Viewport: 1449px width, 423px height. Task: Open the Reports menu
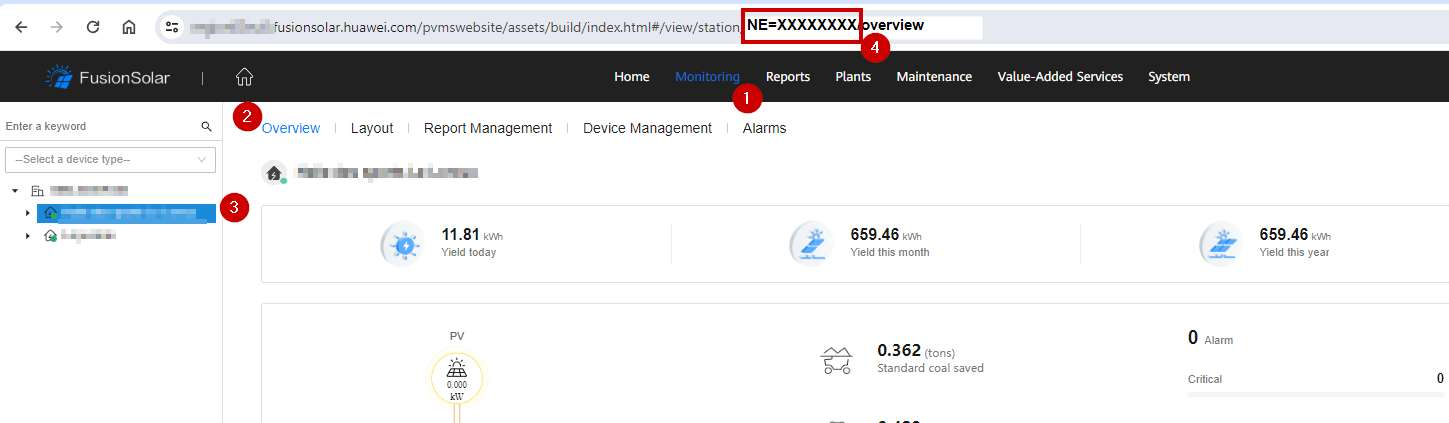click(x=787, y=77)
